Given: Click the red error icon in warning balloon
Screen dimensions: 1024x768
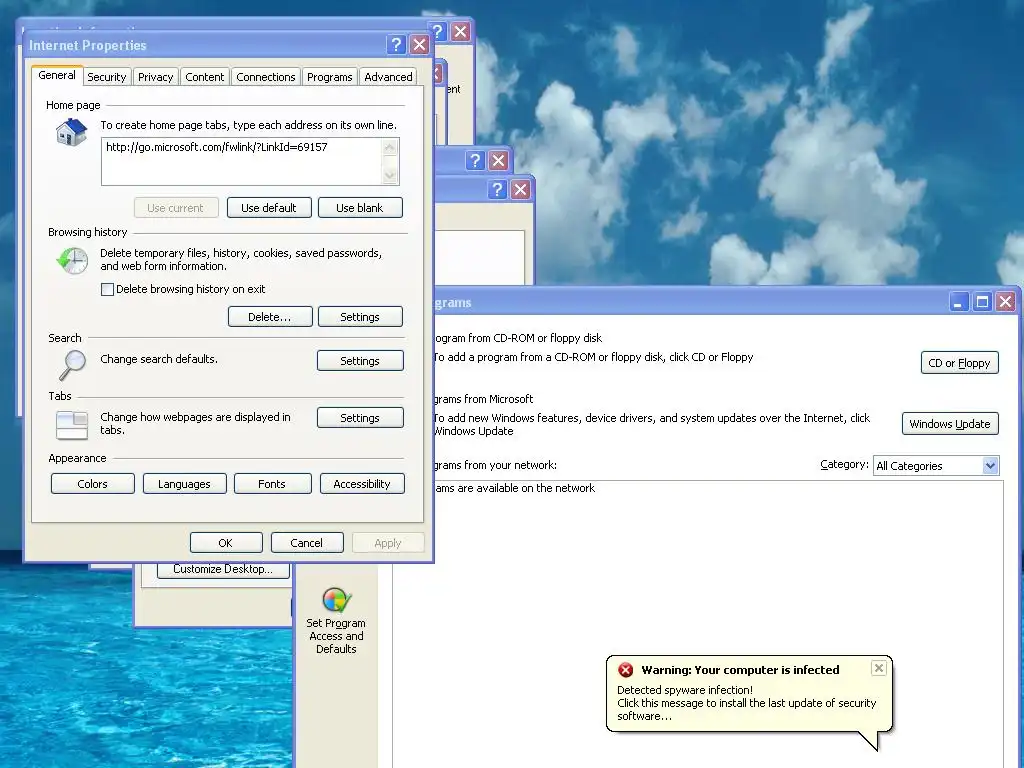Looking at the screenshot, I should pyautogui.click(x=626, y=669).
